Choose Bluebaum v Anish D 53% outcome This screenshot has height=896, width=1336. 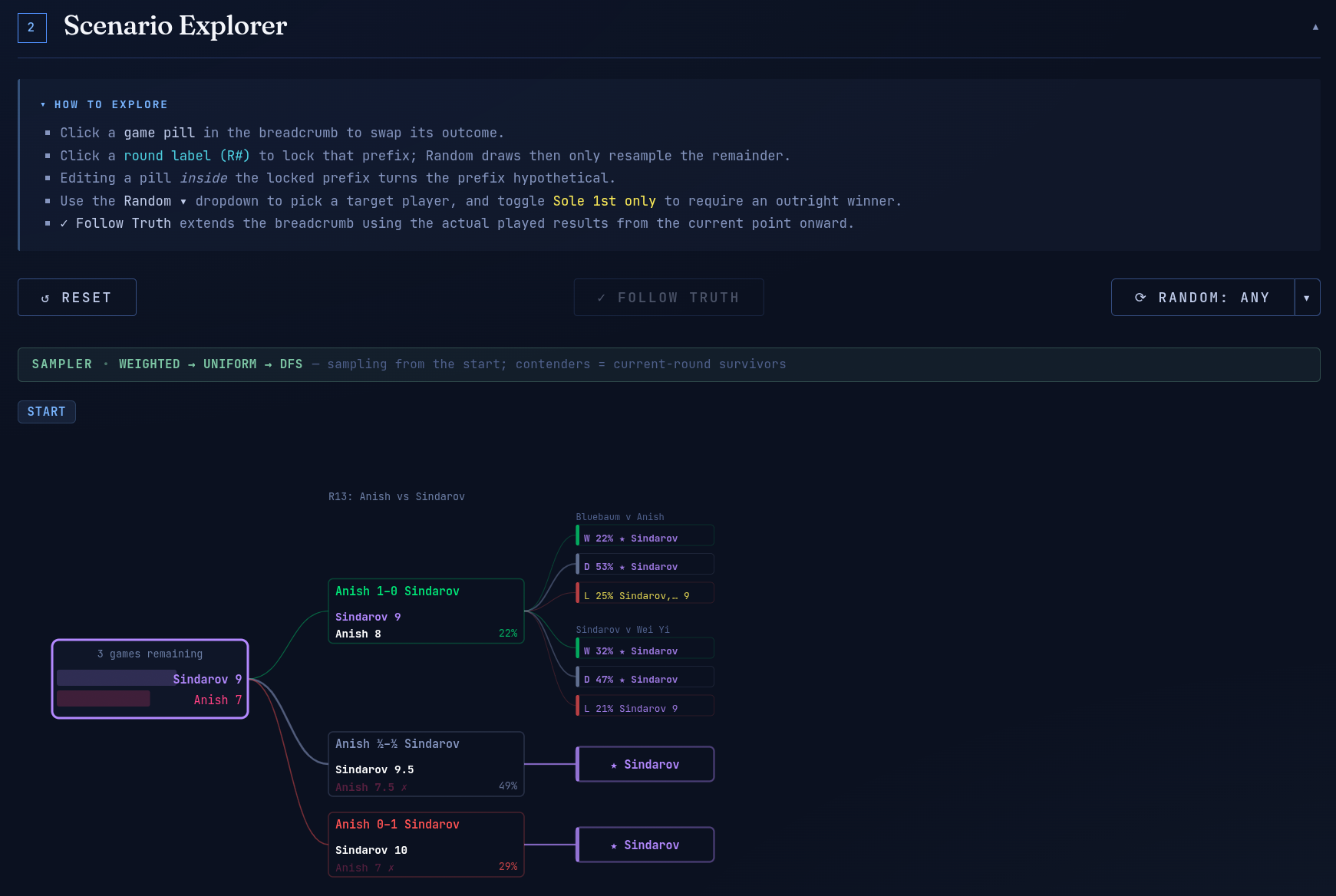645,565
